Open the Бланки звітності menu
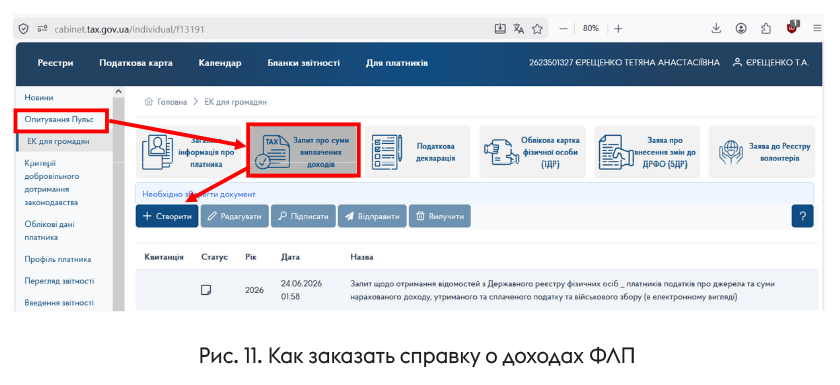Screen dimensions: 840x385 pos(303,63)
